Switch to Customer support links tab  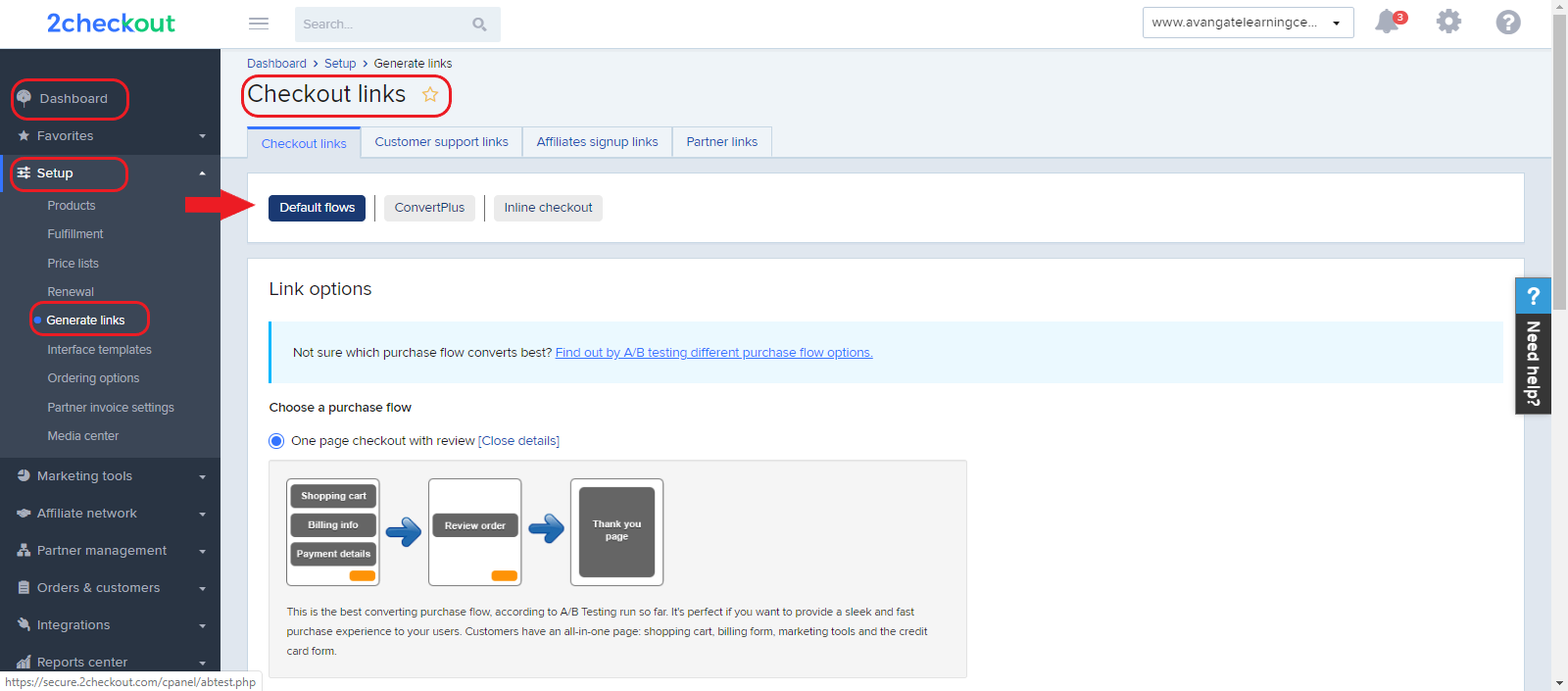click(x=441, y=142)
